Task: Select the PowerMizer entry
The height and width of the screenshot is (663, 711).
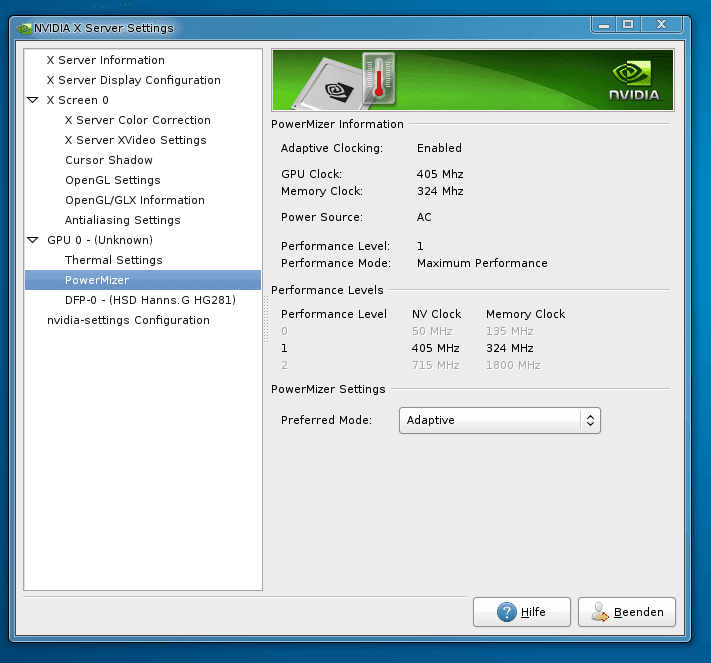Action: click(x=143, y=280)
